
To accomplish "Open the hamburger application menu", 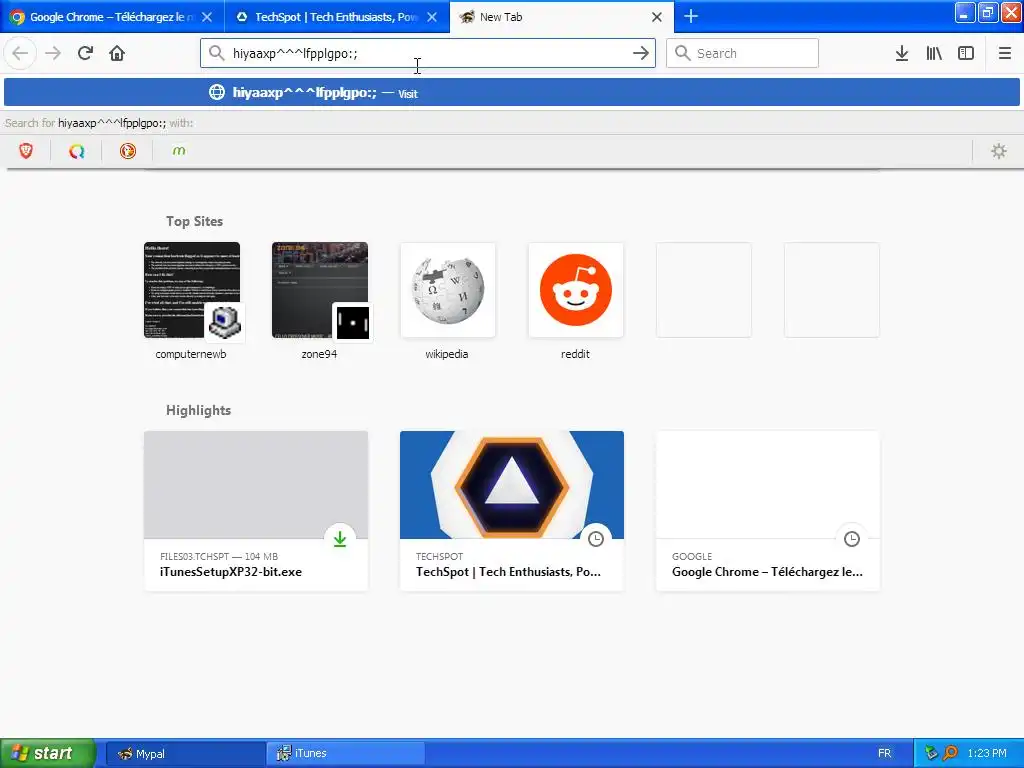I will [x=1005, y=53].
